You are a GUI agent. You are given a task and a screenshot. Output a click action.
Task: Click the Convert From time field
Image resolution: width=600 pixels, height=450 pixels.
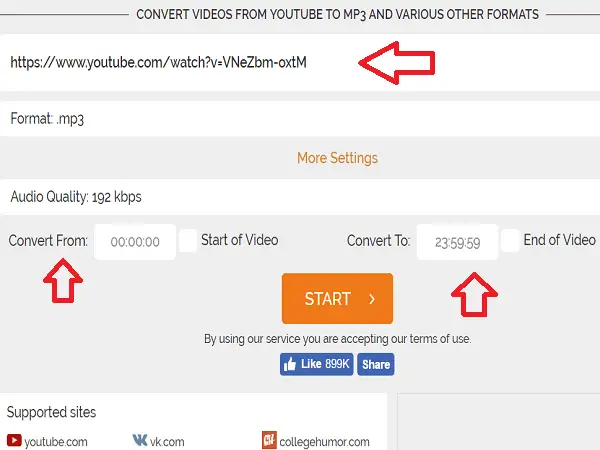[135, 242]
